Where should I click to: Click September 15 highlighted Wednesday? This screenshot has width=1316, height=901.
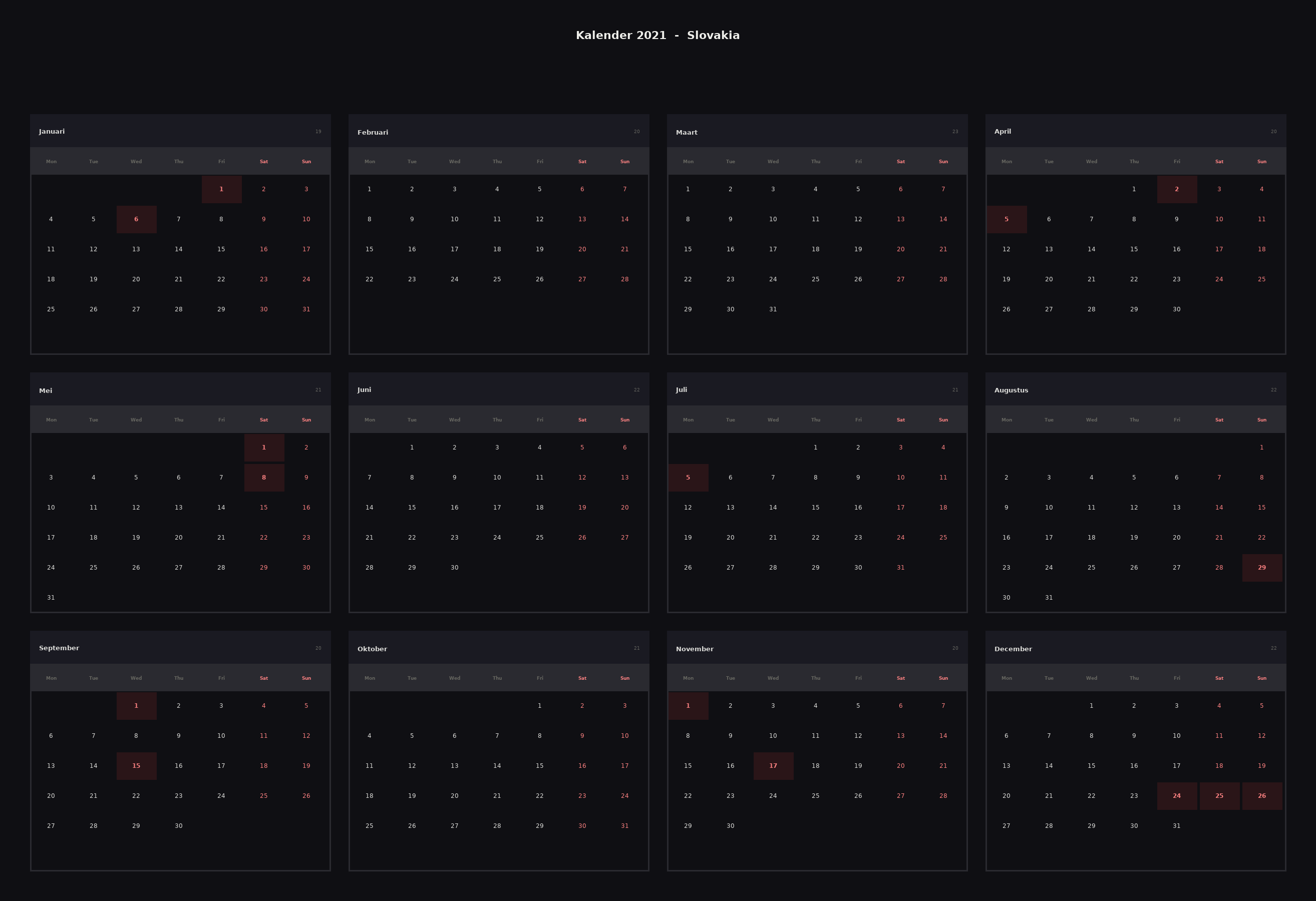coord(137,766)
